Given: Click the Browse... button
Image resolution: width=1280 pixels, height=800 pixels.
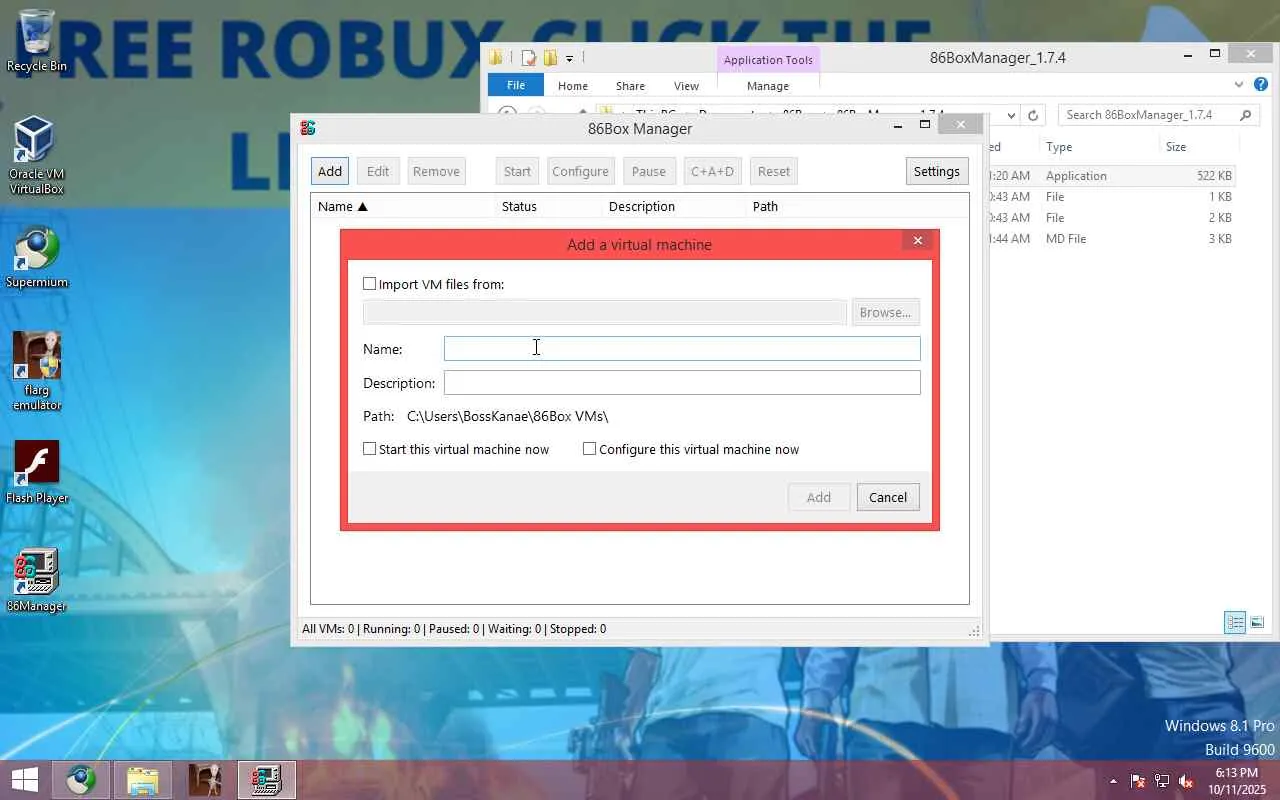Looking at the screenshot, I should (885, 312).
